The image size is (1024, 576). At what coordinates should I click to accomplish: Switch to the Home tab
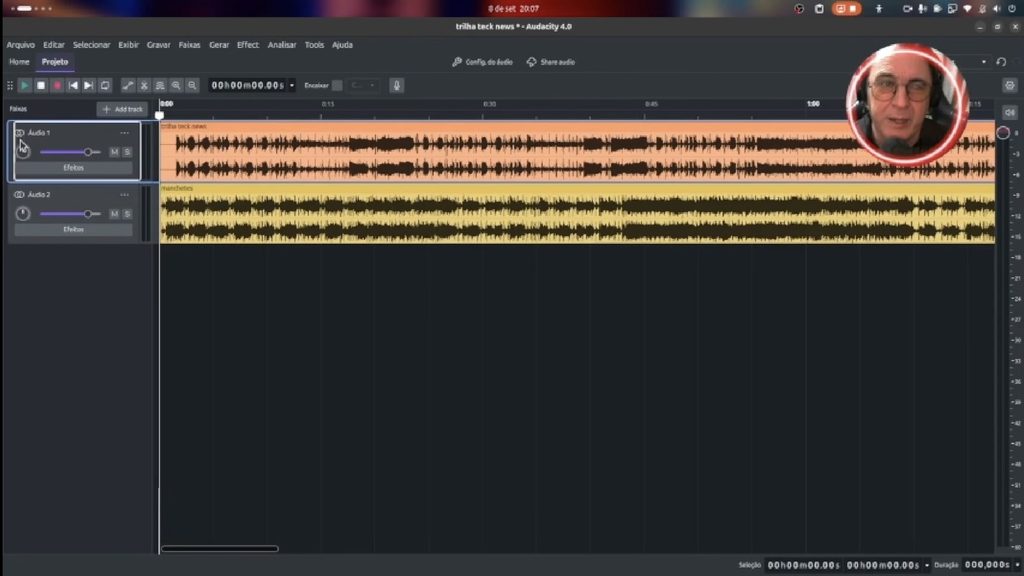[20, 62]
